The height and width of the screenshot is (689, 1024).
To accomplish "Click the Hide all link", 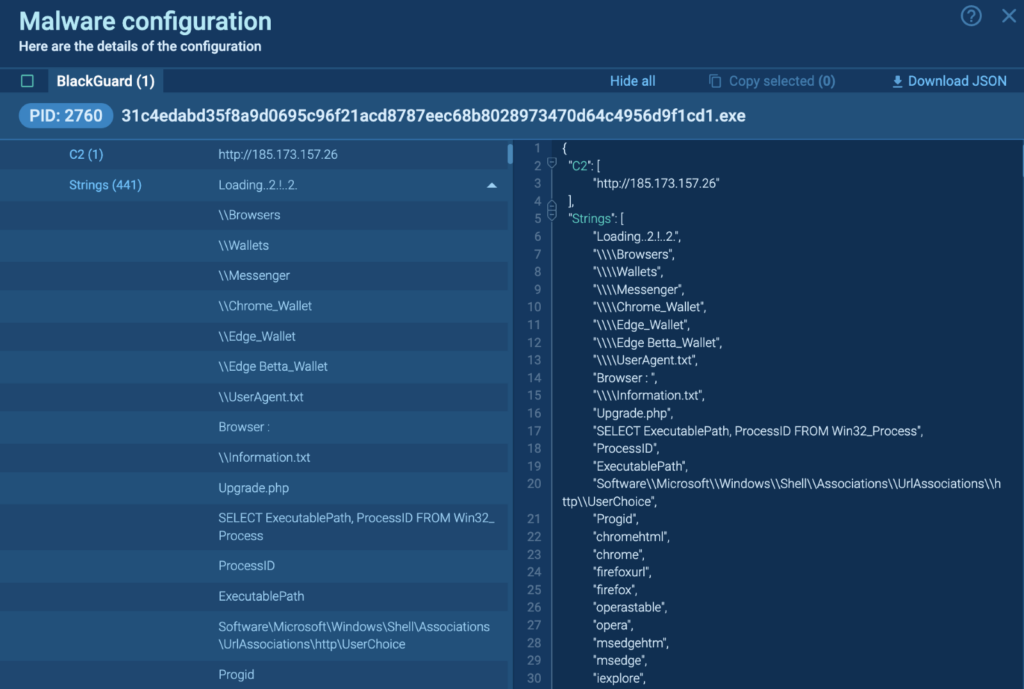I will (x=632, y=81).
